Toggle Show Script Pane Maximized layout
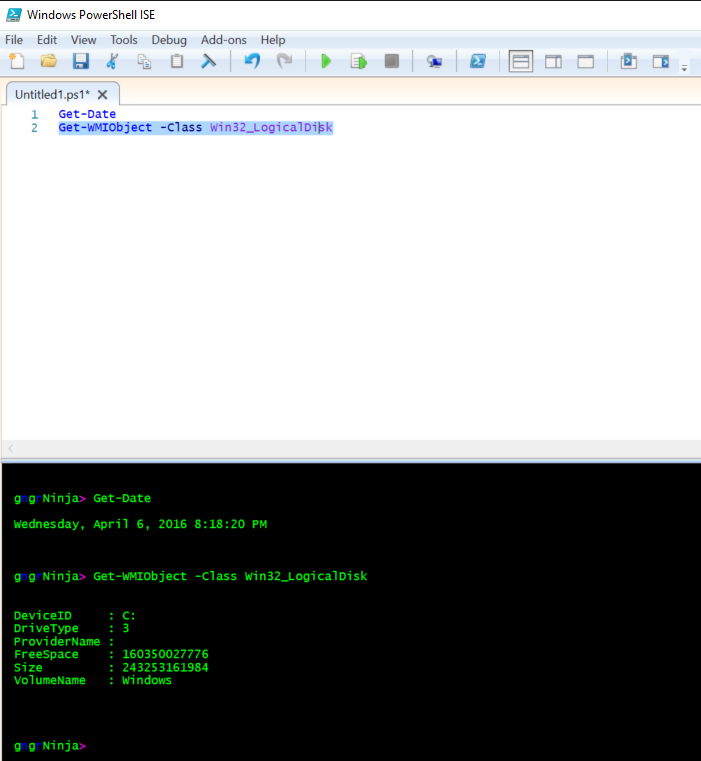This screenshot has width=701, height=761. click(585, 62)
